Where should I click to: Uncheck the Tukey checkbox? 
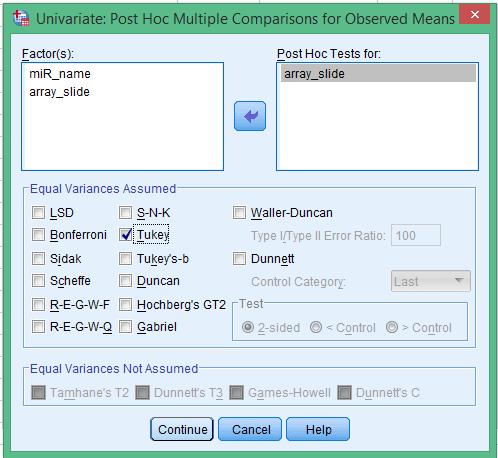click(125, 235)
